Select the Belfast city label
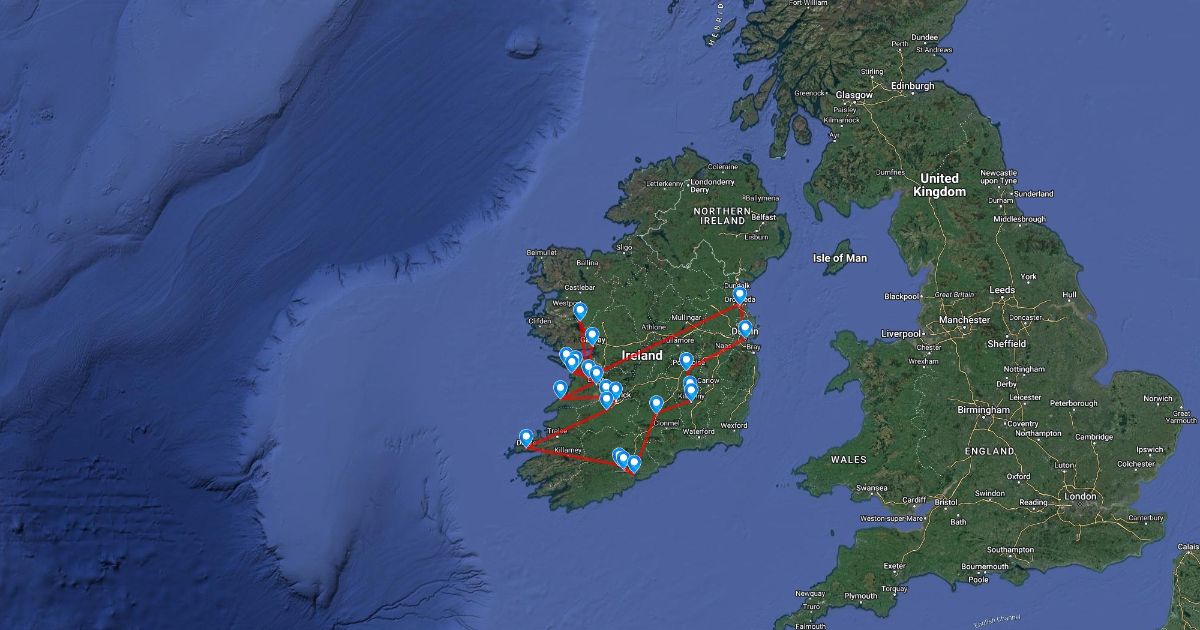The height and width of the screenshot is (630, 1200). [x=765, y=217]
